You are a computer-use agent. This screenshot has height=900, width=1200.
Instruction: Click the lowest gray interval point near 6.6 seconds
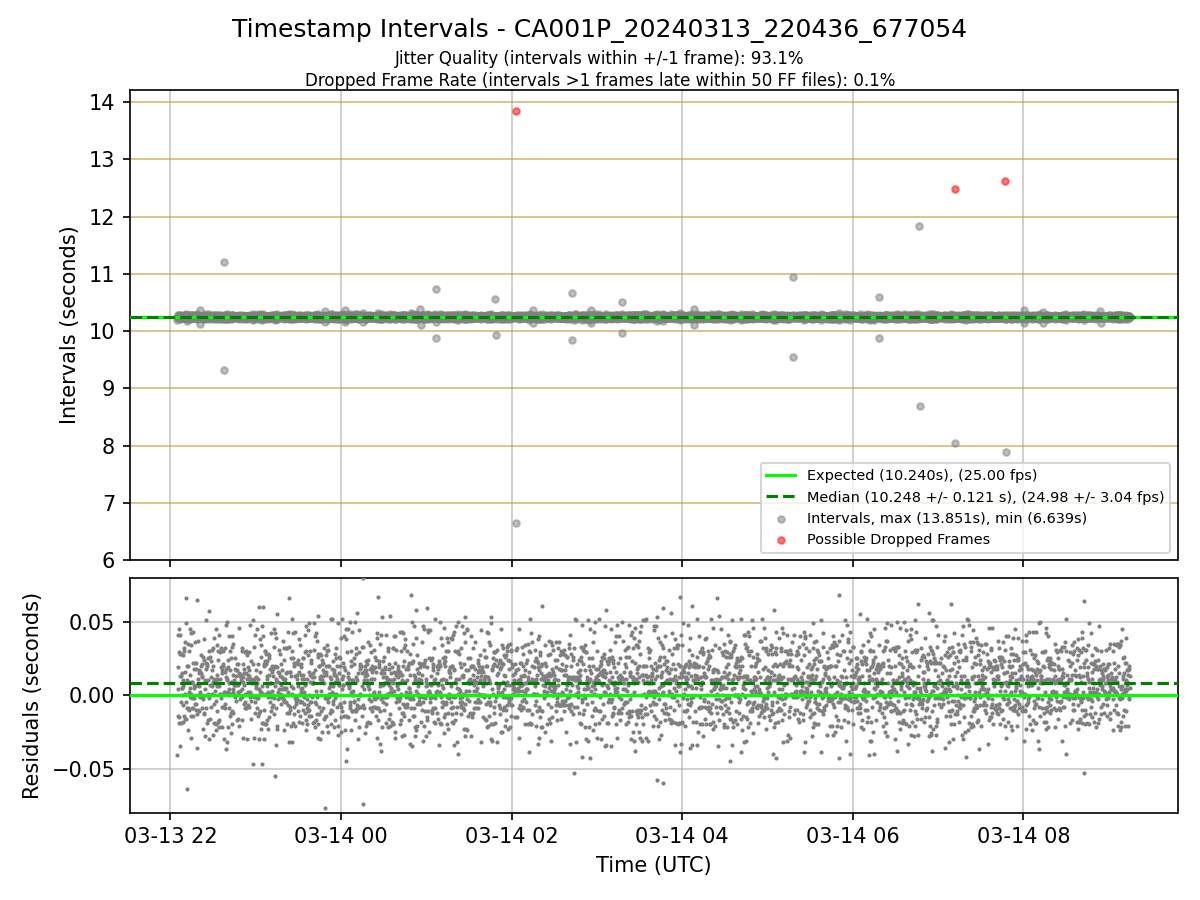pos(516,523)
